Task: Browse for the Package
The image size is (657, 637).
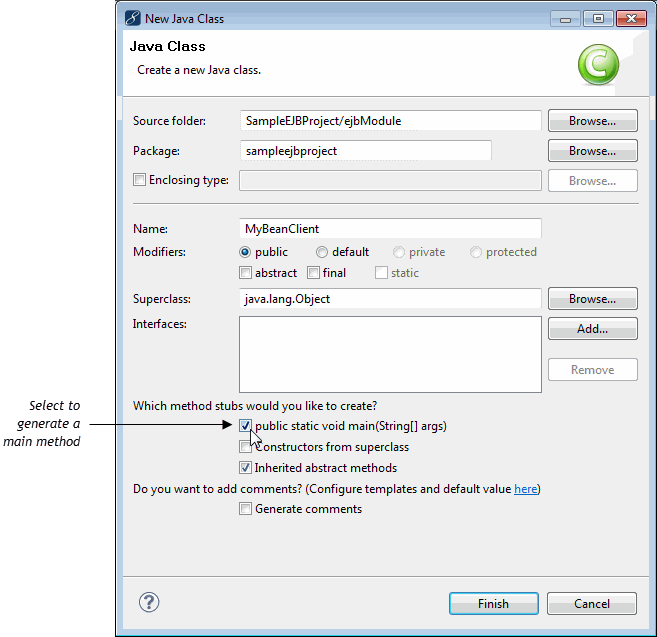Action: 592,151
